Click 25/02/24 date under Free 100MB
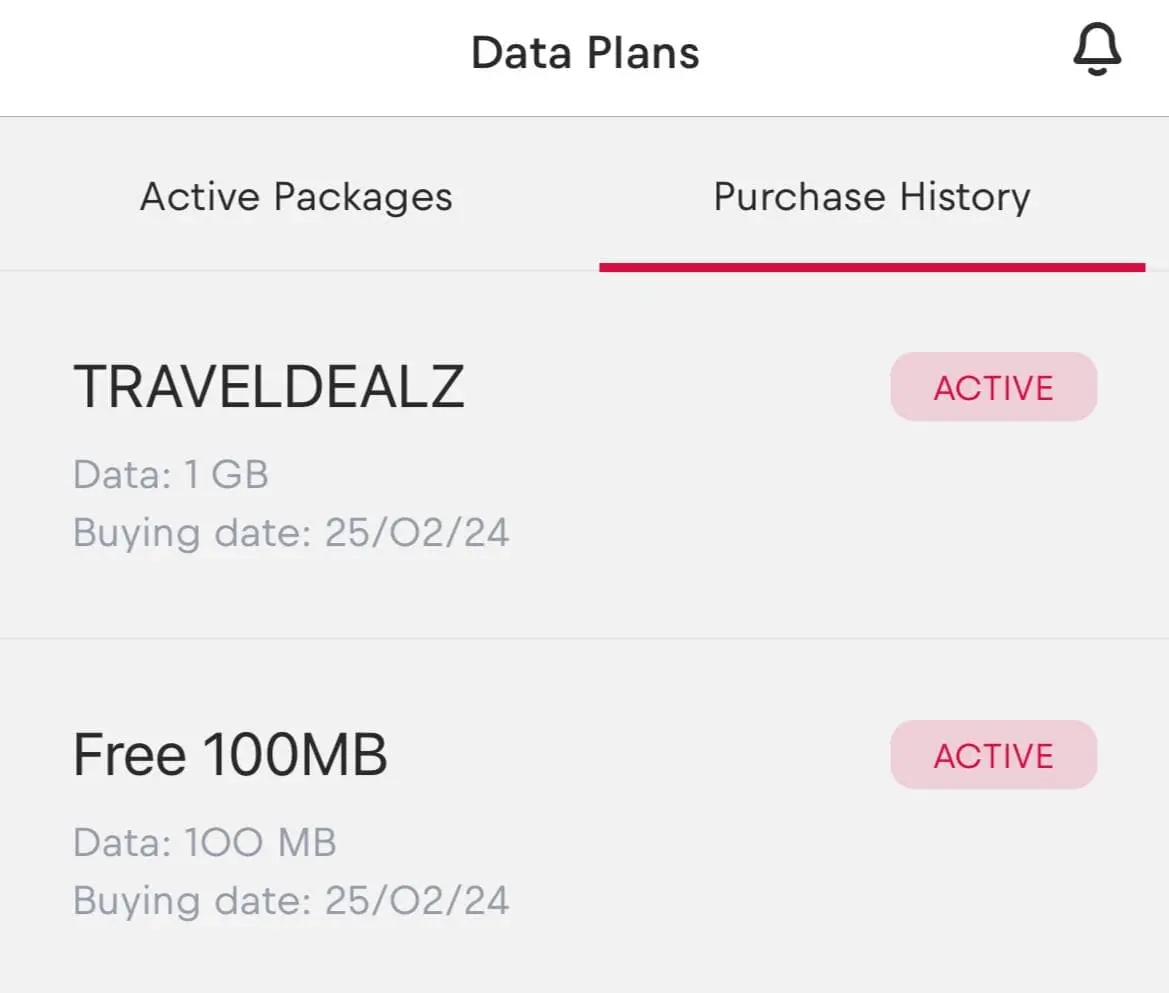The width and height of the screenshot is (1169, 993). [x=417, y=900]
